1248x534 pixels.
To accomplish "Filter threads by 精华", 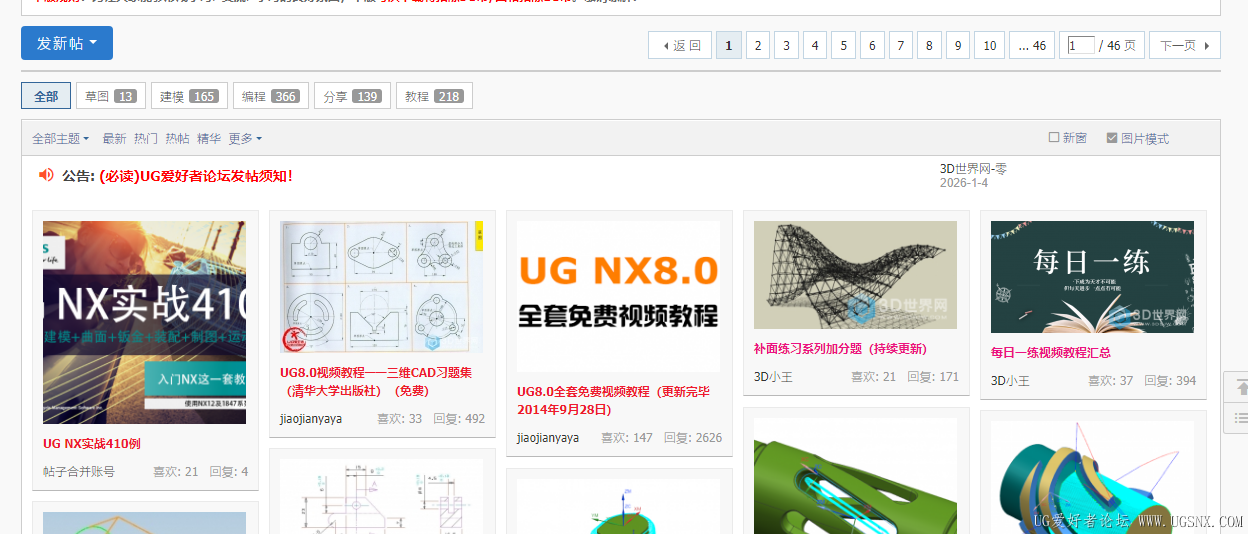I will point(208,138).
